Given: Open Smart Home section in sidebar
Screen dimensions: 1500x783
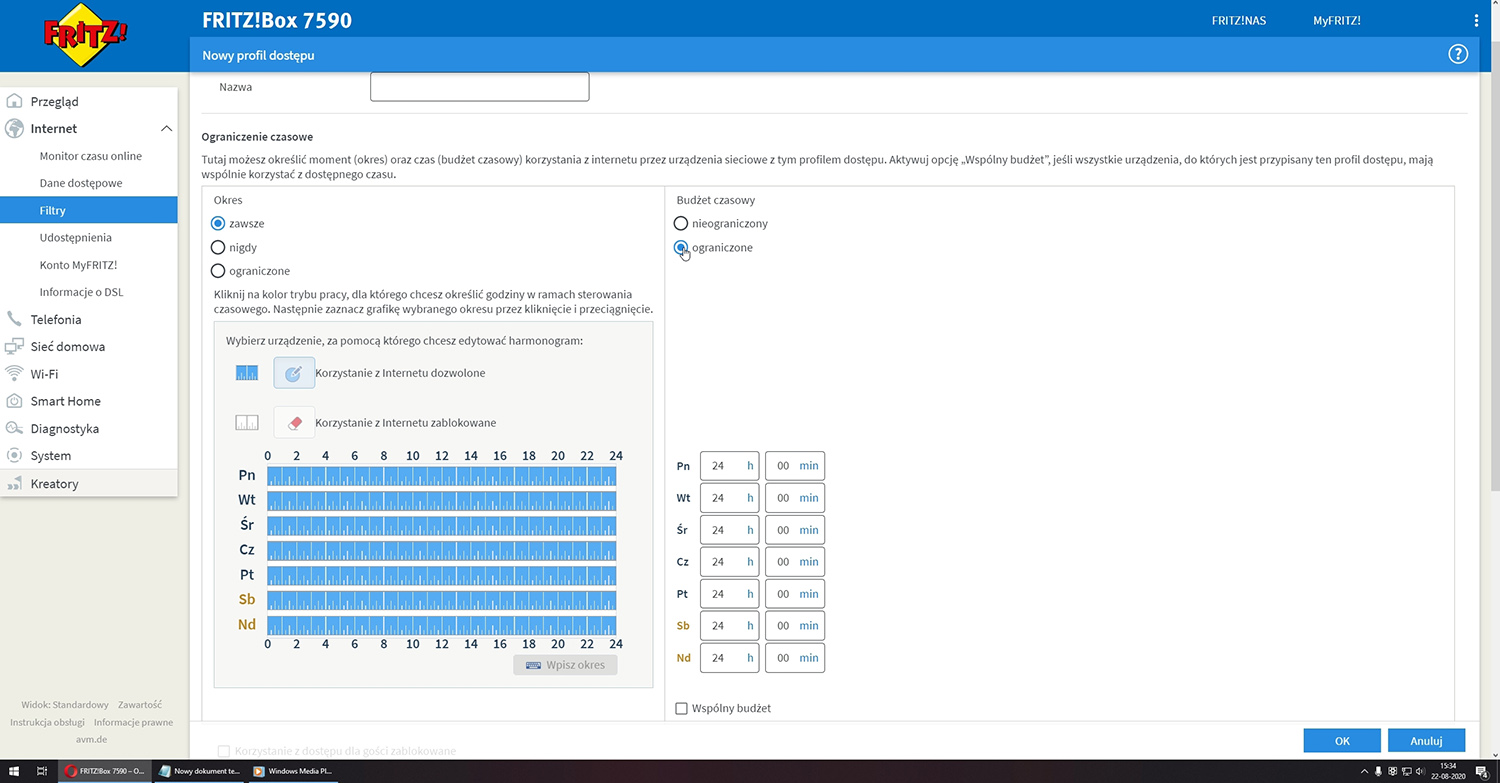Looking at the screenshot, I should tap(65, 401).
